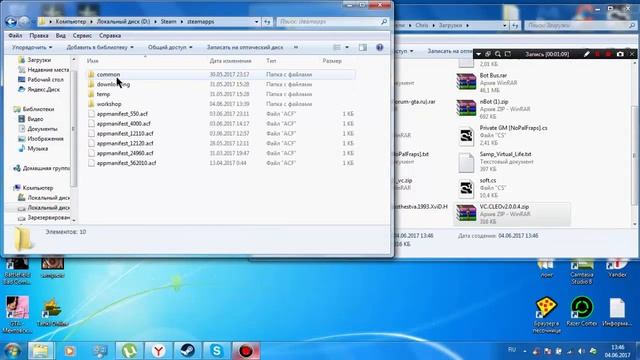Open the common folder
This screenshot has width=640, height=360.
coord(108,75)
